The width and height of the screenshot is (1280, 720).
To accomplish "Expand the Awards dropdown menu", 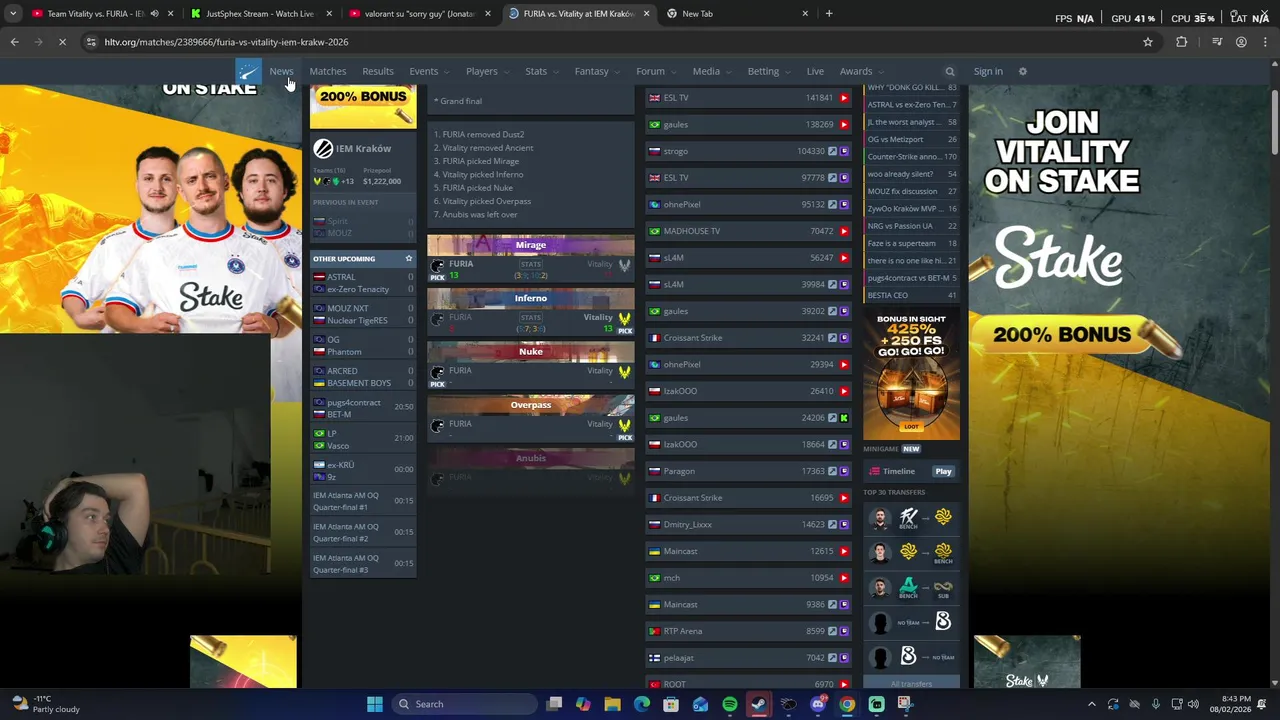I will tap(861, 72).
